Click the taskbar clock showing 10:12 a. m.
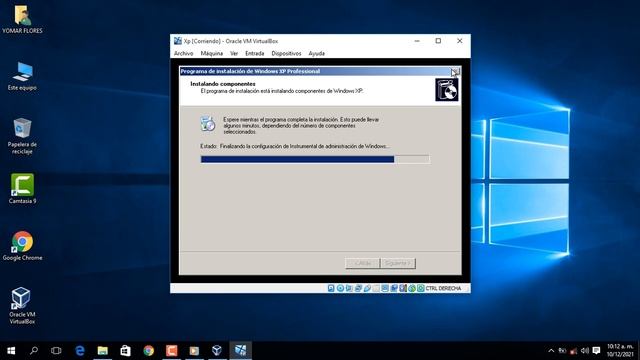 620,351
